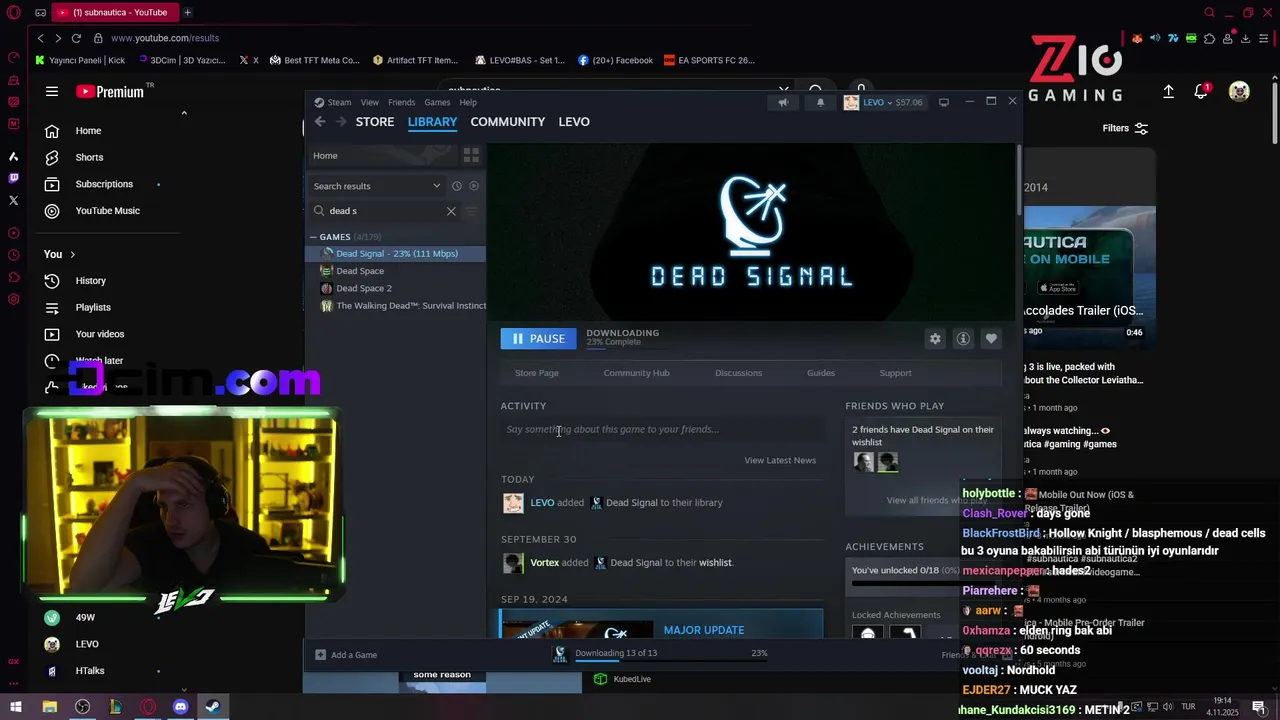Image resolution: width=1280 pixels, height=720 pixels.
Task: Select Dead Signal downloading entry
Action: (396, 254)
